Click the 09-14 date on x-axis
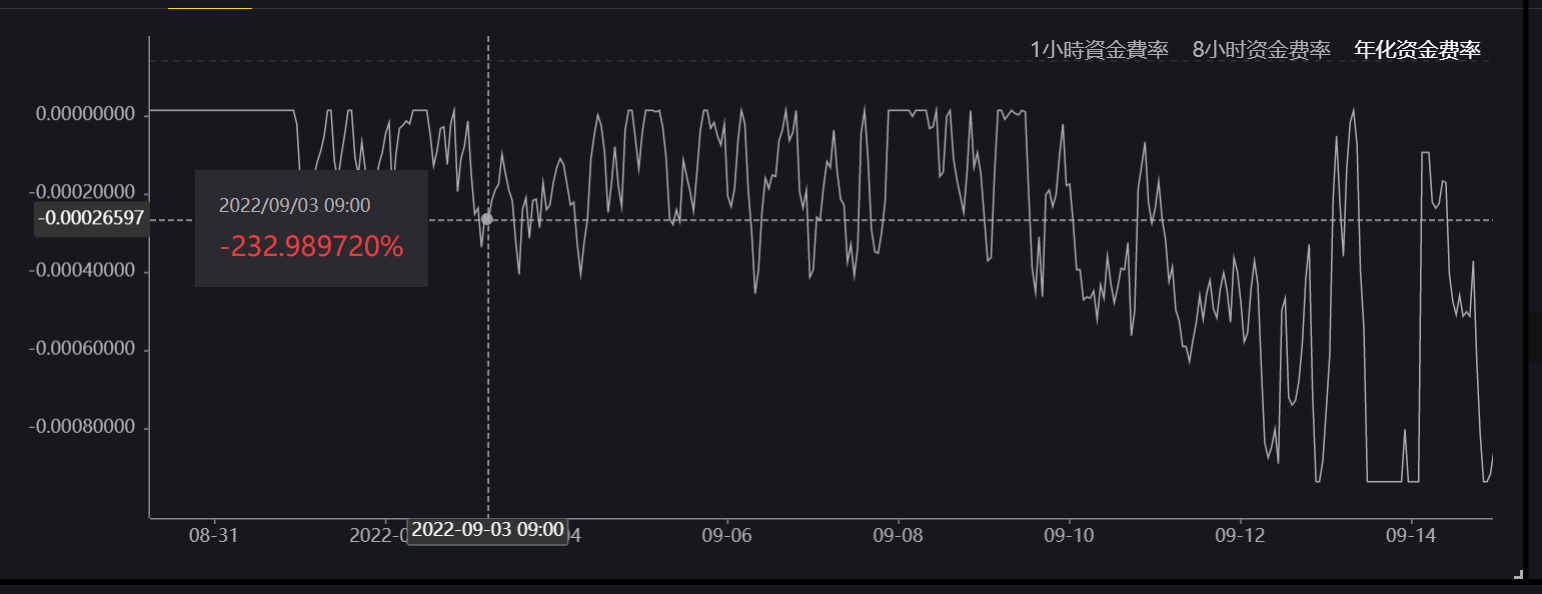This screenshot has height=594, width=1542. [1410, 535]
